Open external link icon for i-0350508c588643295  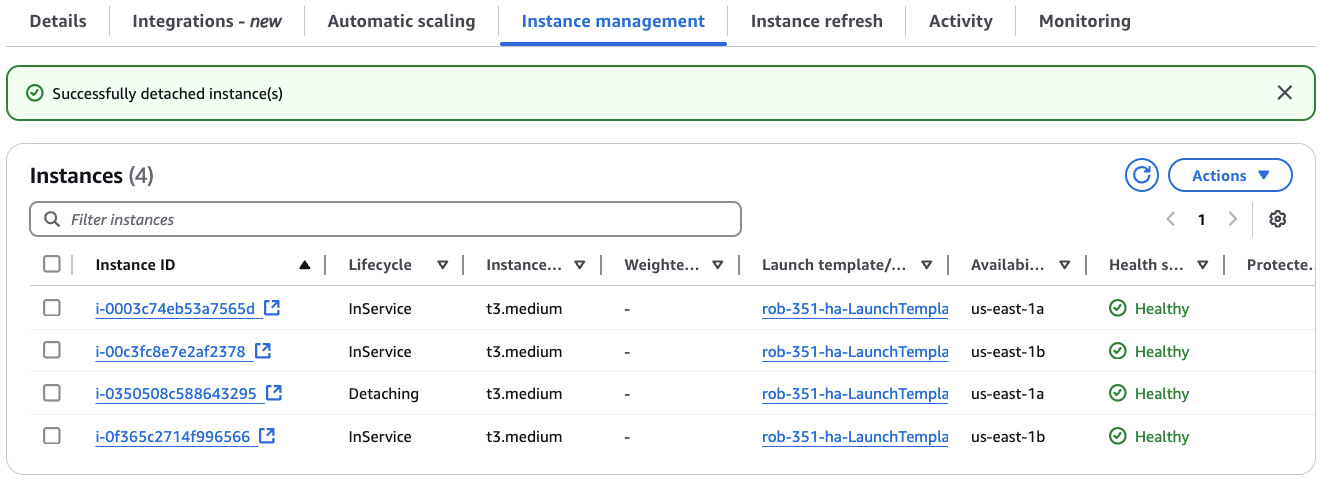coord(274,394)
